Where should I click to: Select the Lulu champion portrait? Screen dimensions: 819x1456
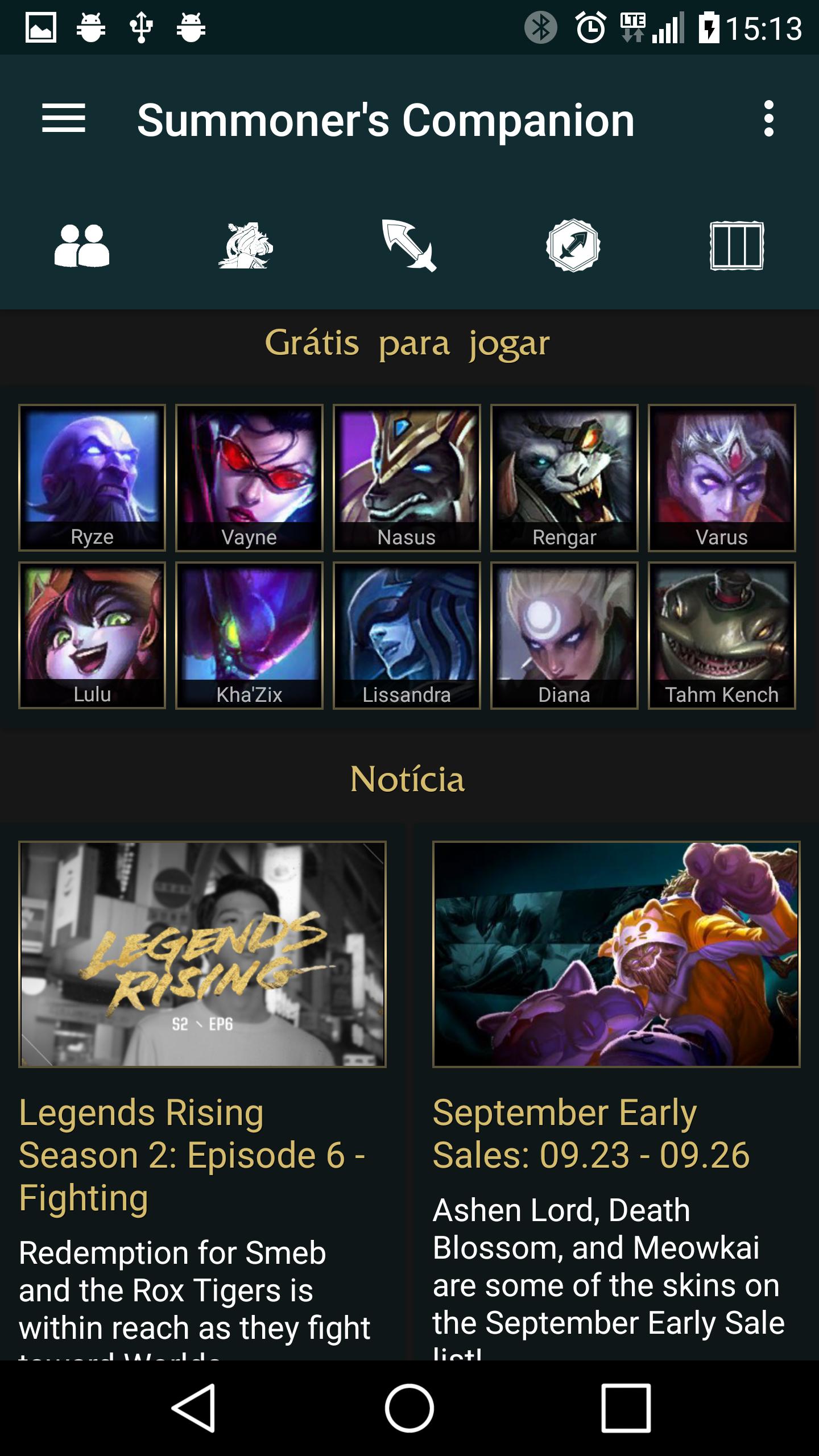click(x=92, y=635)
